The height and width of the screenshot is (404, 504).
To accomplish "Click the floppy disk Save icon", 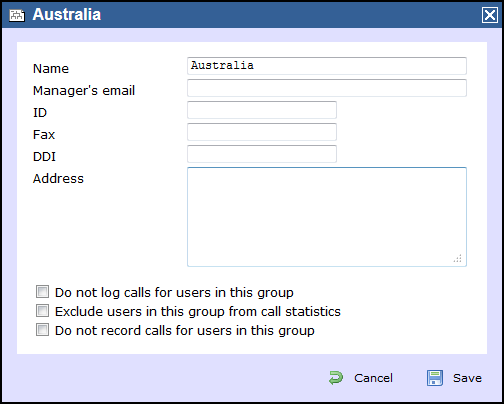I will (435, 378).
